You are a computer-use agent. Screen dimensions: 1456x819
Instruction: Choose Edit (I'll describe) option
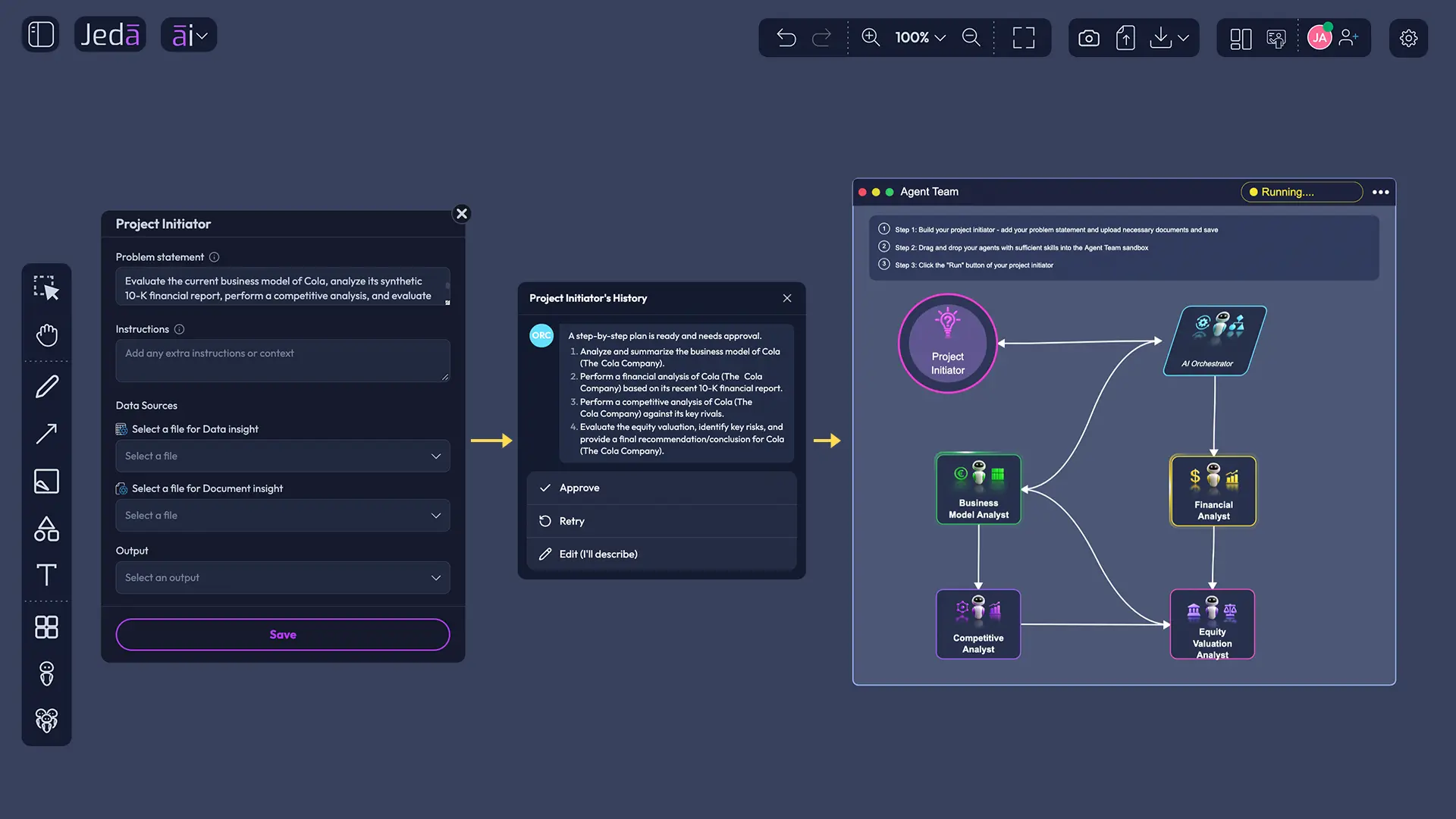[661, 554]
